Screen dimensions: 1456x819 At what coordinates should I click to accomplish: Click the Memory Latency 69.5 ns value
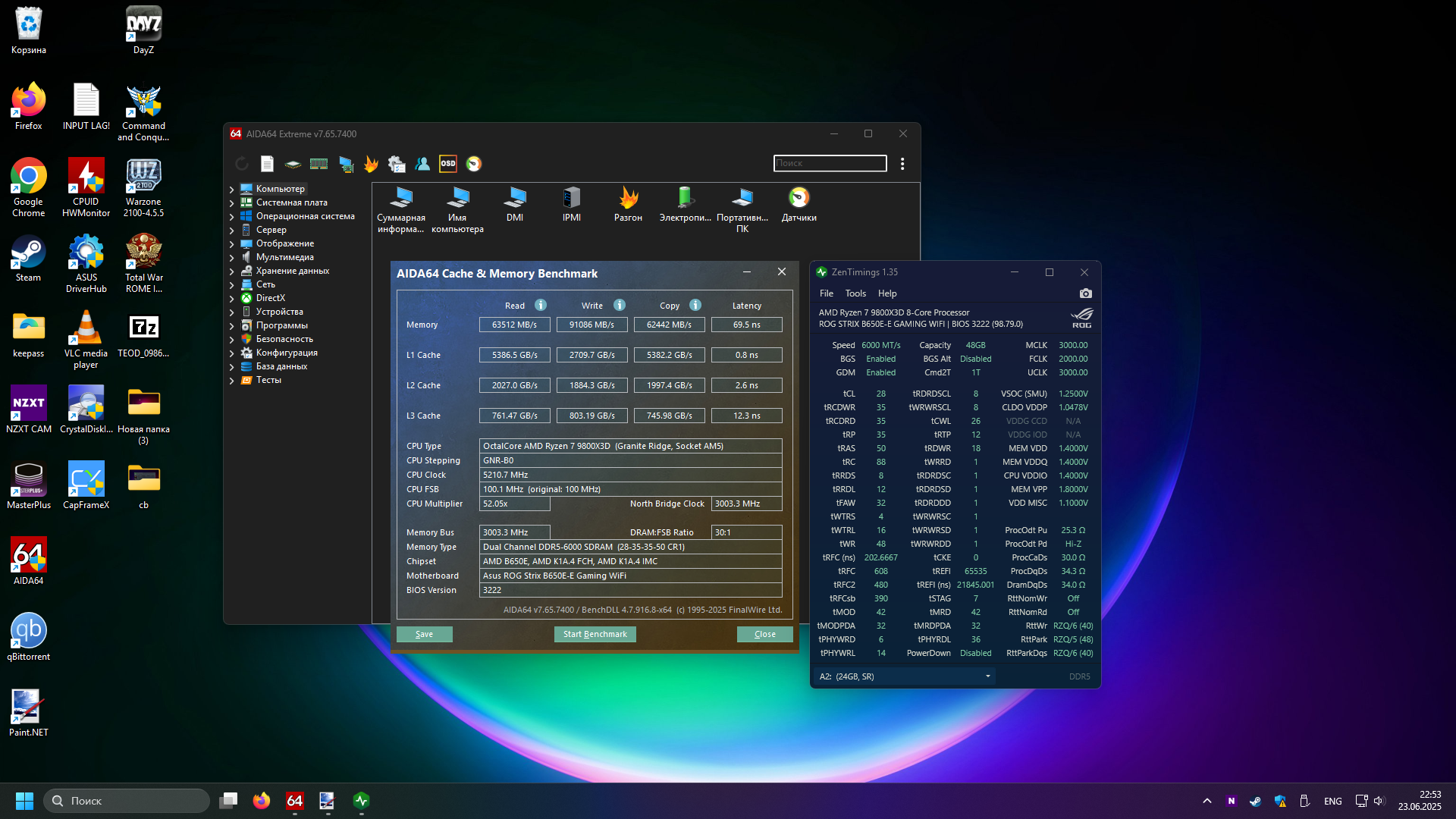[x=747, y=325]
